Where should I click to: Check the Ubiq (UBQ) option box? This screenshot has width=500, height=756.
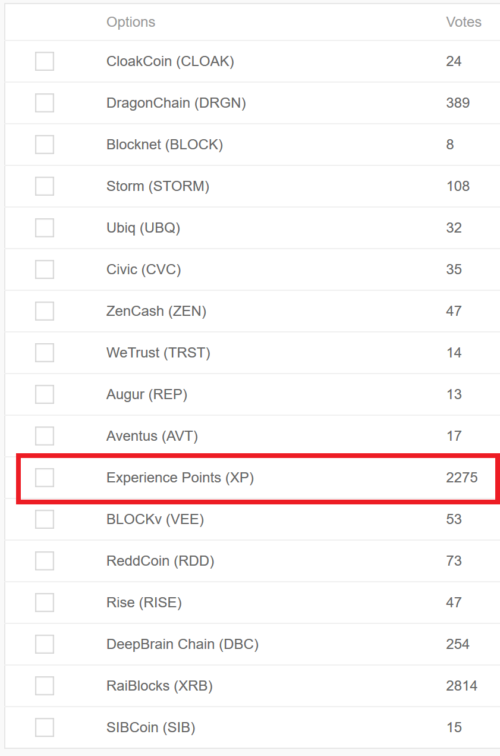[44, 228]
